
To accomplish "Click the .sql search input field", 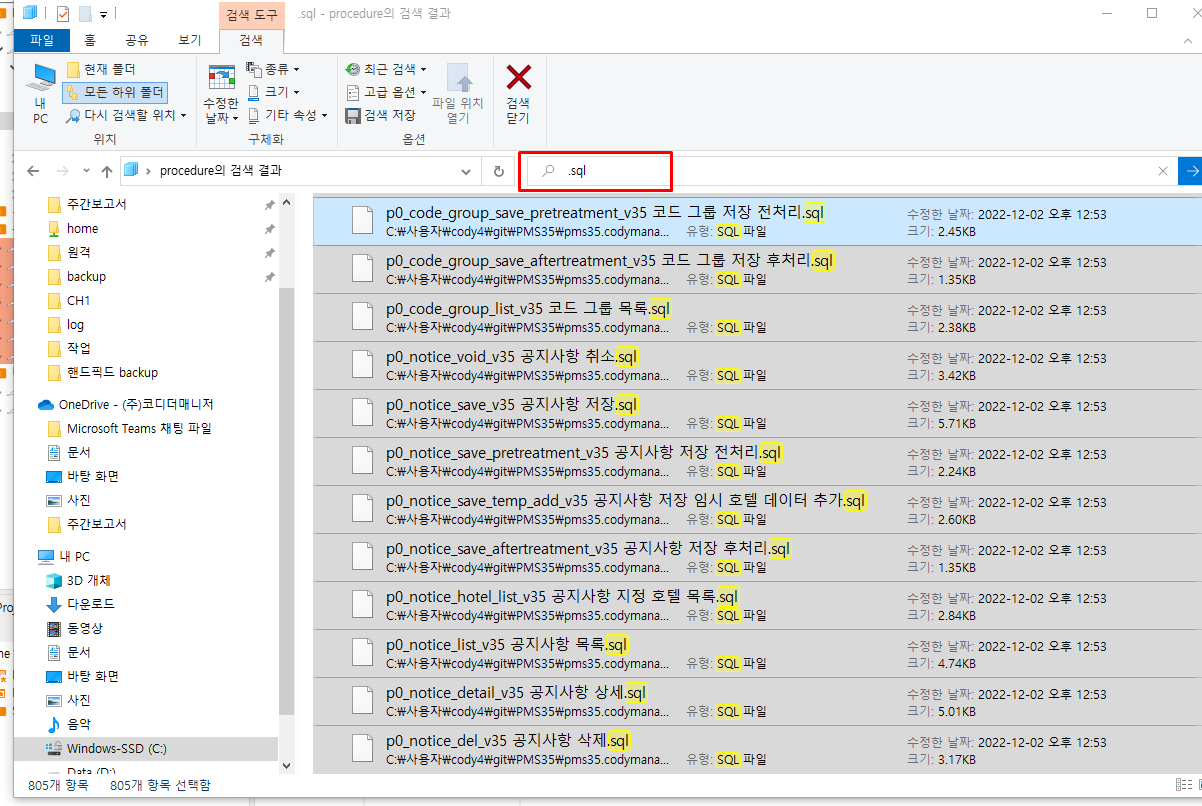I will pyautogui.click(x=850, y=171).
